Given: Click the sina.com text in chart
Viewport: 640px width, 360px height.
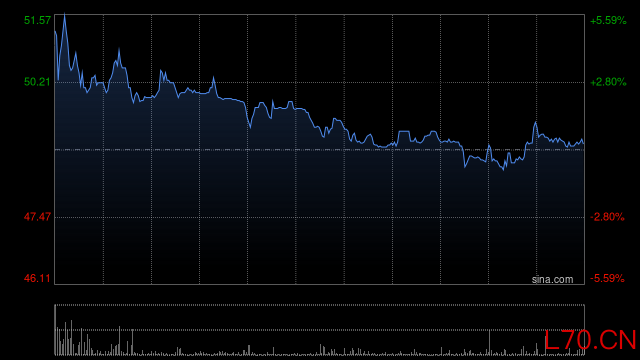Looking at the screenshot, I should click(552, 280).
